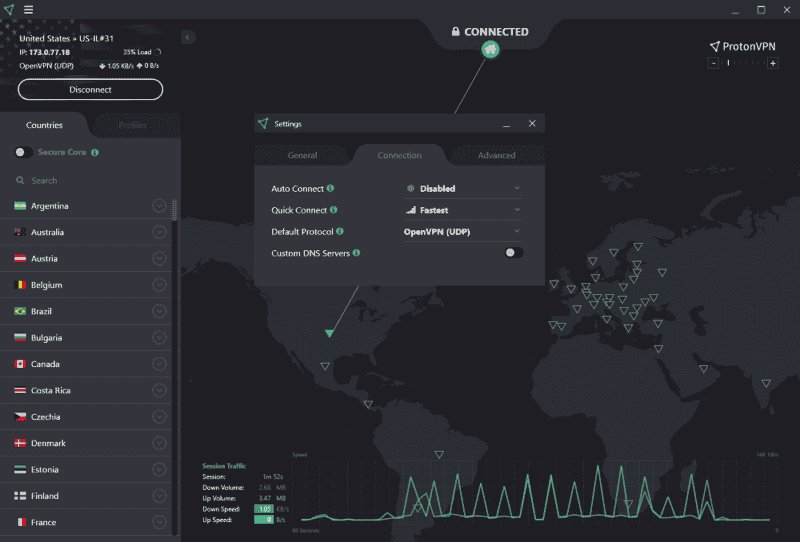
Task: Close the Settings window
Action: pyautogui.click(x=532, y=124)
